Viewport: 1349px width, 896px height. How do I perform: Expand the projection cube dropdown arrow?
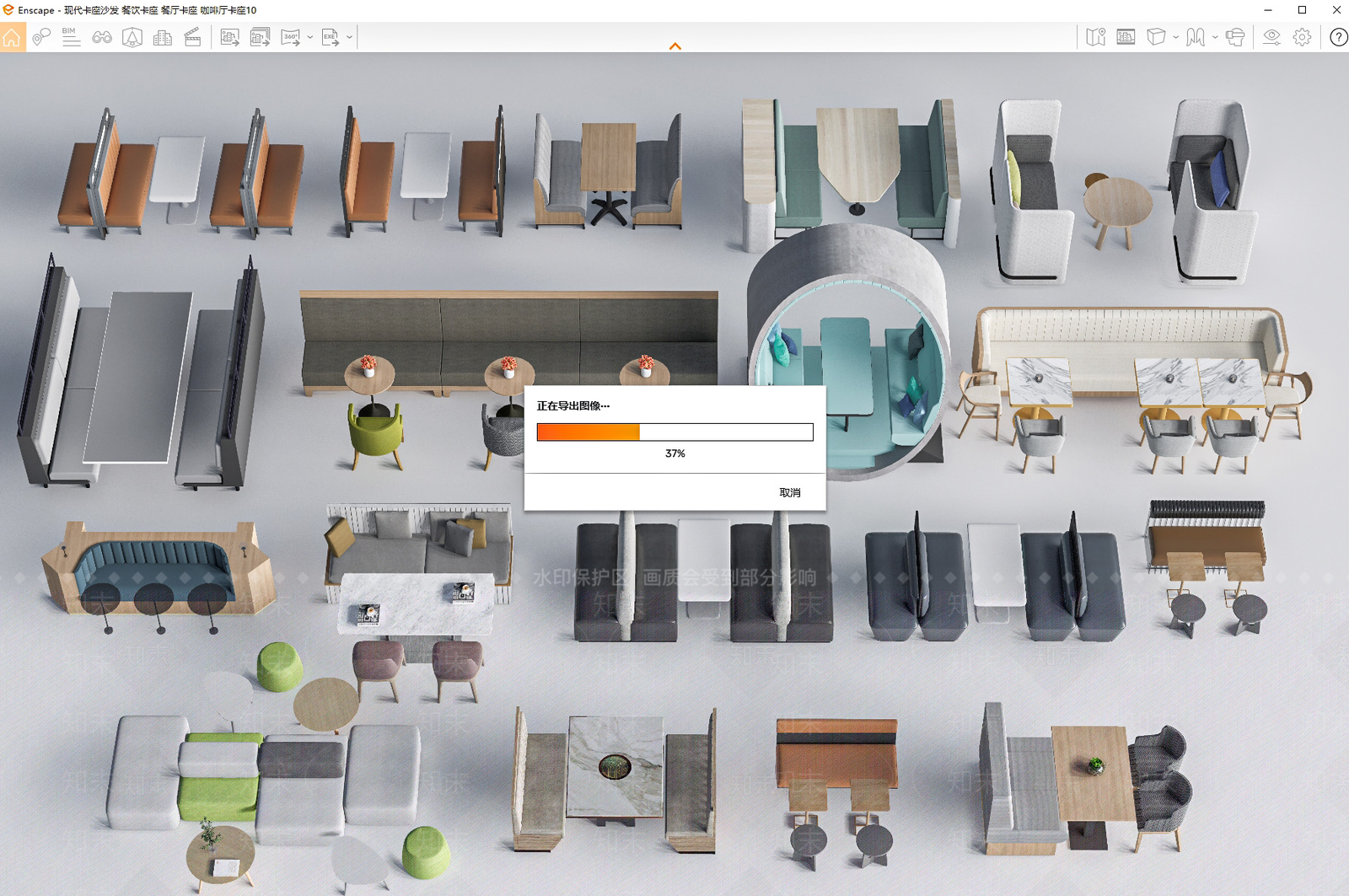tap(1176, 37)
